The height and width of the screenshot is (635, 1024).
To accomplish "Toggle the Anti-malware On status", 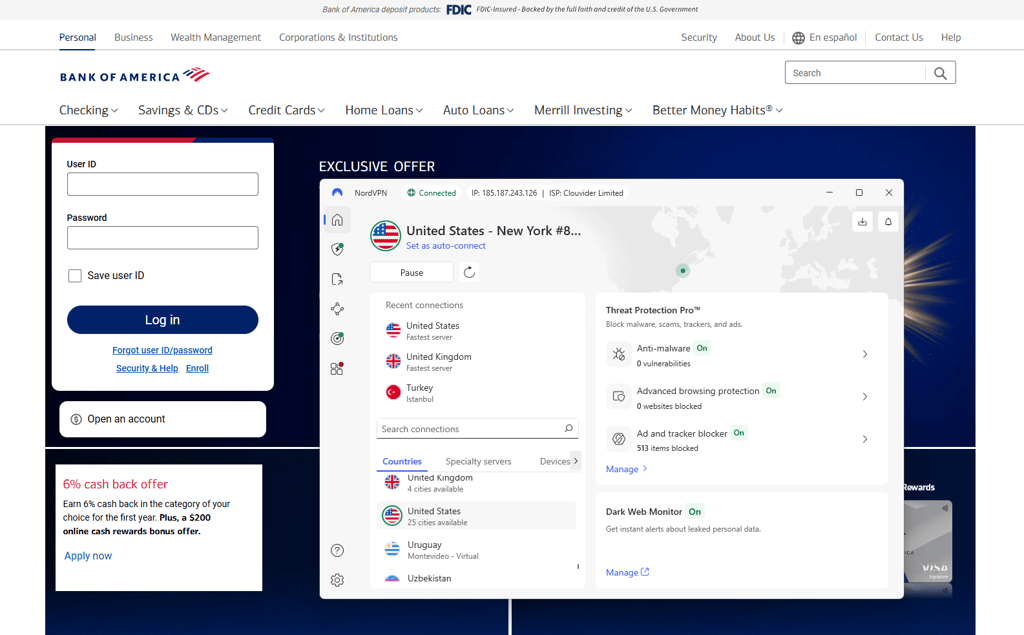I will (x=702, y=348).
